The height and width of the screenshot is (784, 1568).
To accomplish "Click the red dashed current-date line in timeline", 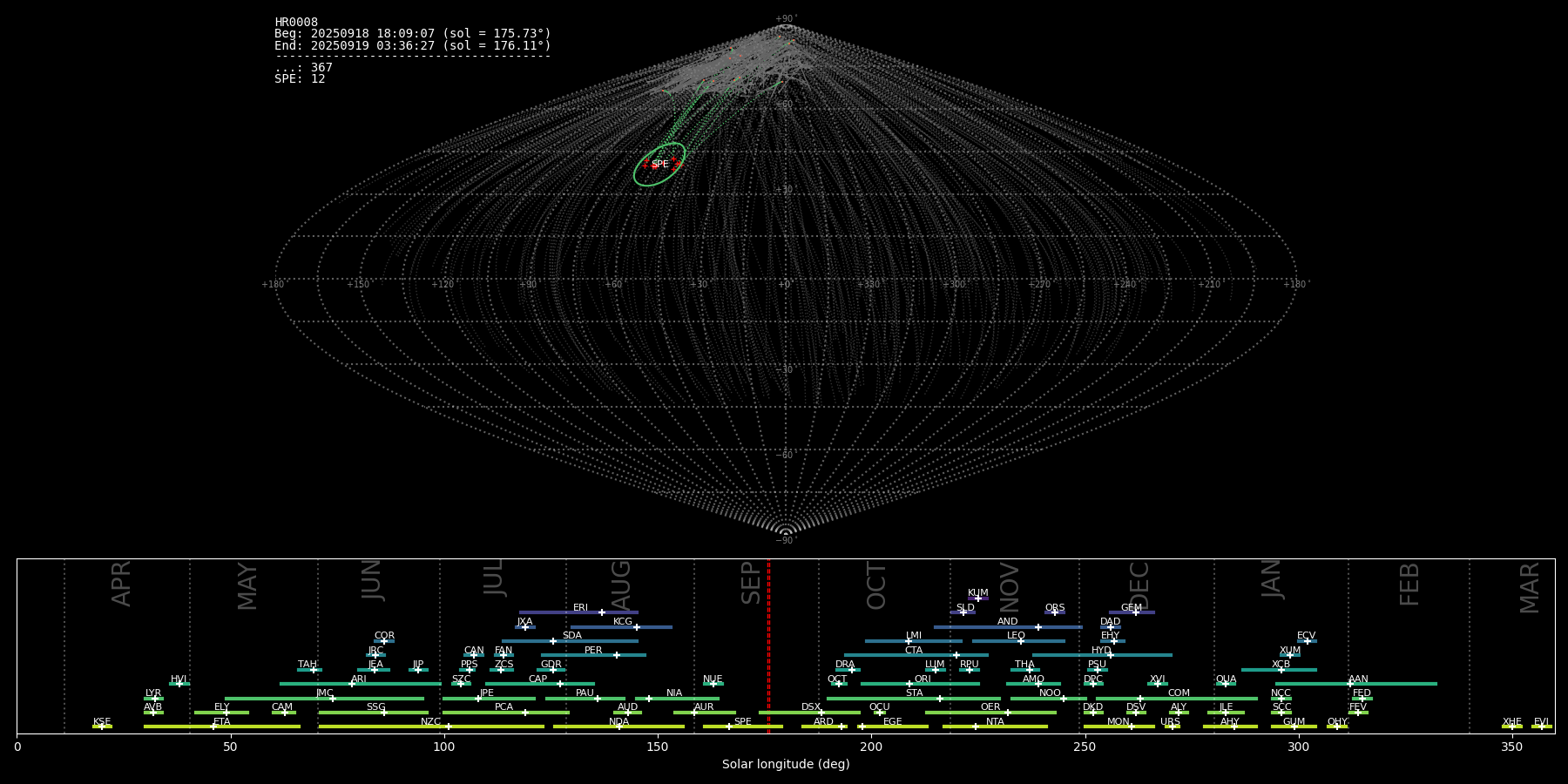I will [x=768, y=645].
